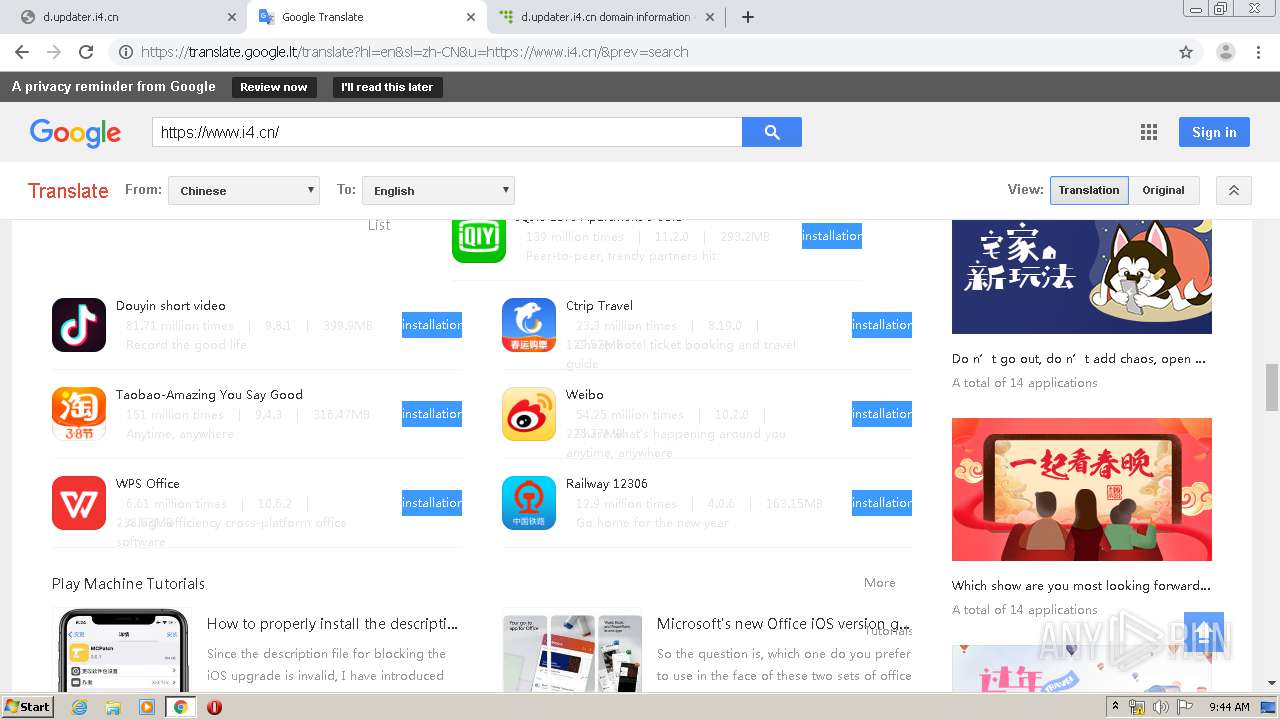The width and height of the screenshot is (1280, 720).
Task: Click the iQIYI installation button
Action: [x=832, y=236]
